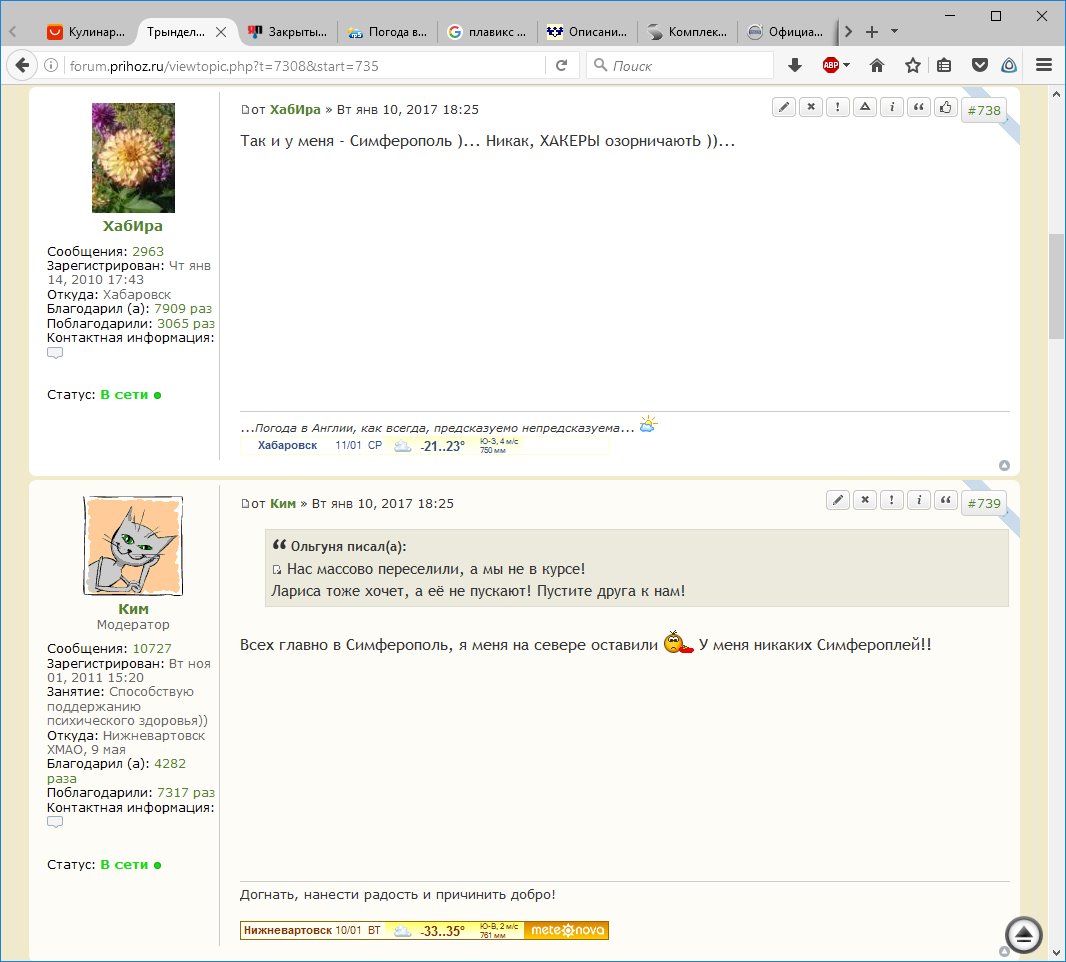
Task: Open ХабИра's profile username link
Action: (x=132, y=226)
